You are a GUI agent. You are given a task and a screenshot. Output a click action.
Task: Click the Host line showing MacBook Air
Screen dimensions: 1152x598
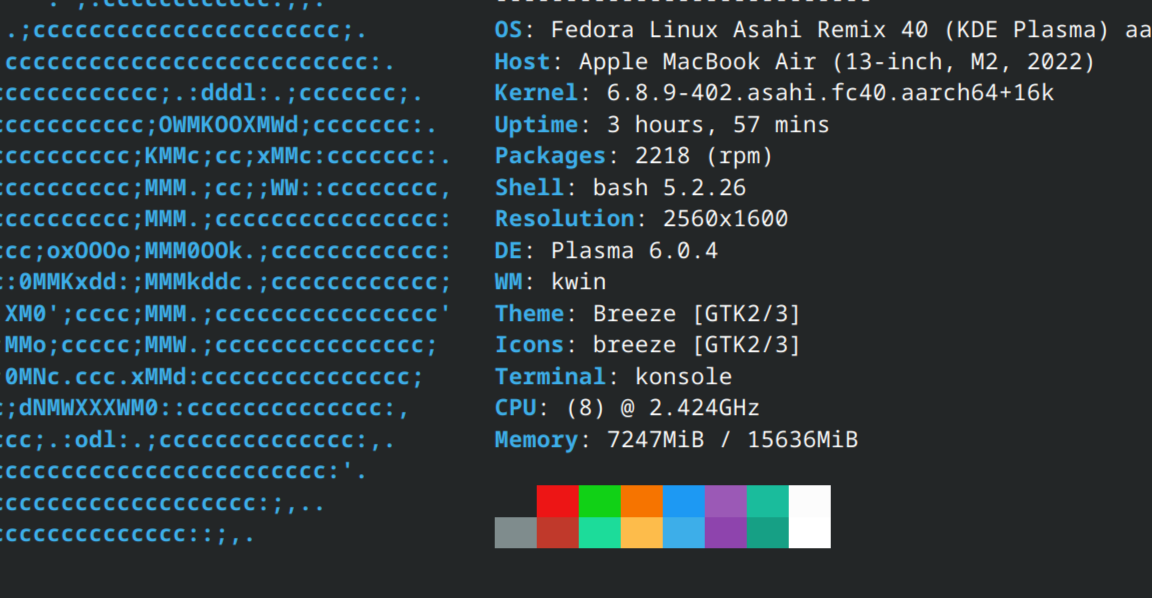tap(700, 61)
